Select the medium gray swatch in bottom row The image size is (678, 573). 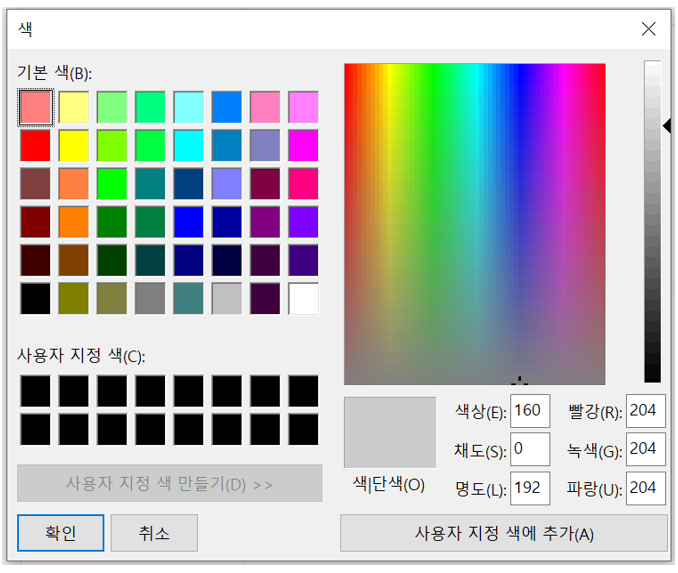click(150, 298)
